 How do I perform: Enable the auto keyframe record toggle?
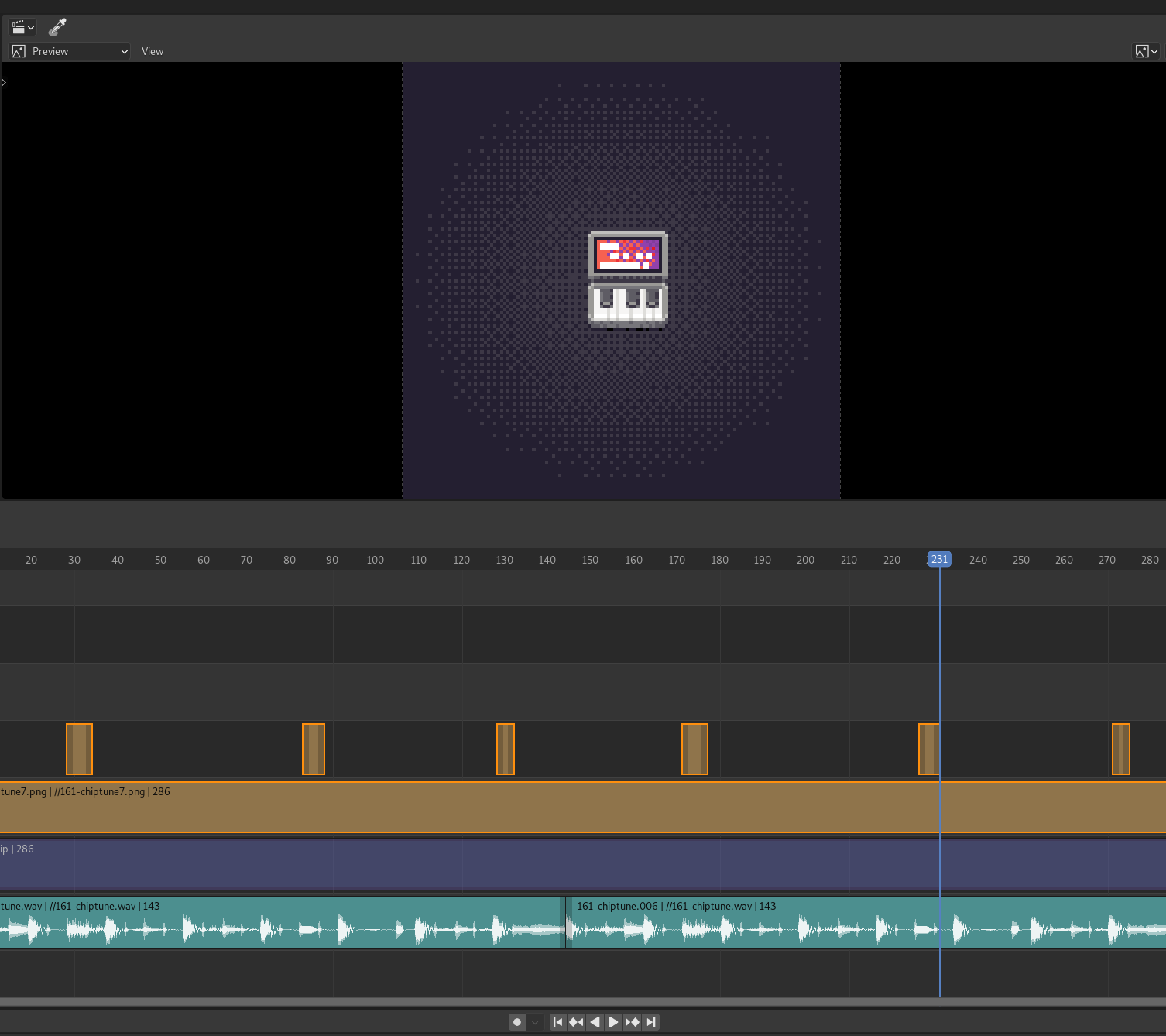(516, 1021)
